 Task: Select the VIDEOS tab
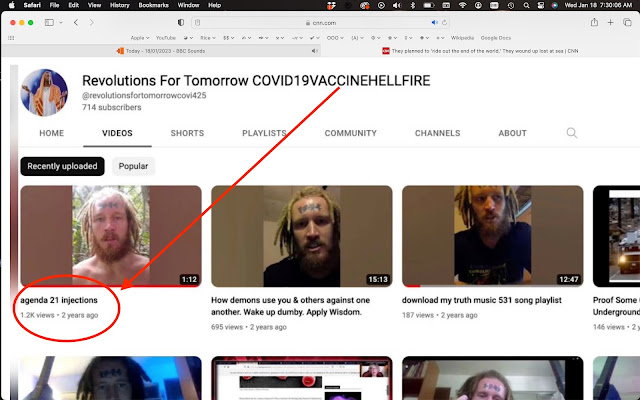[117, 133]
